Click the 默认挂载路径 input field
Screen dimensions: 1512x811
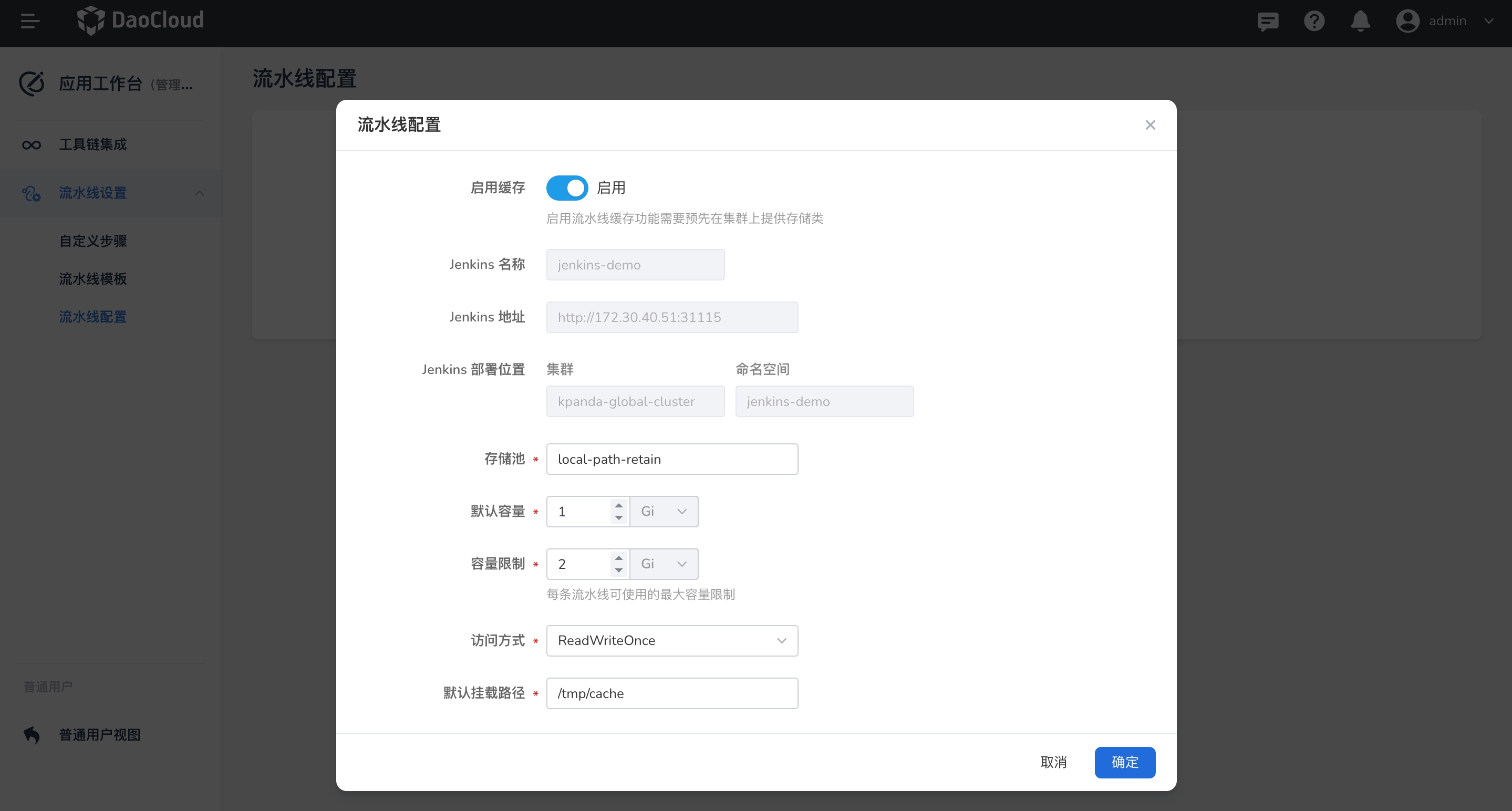click(671, 694)
